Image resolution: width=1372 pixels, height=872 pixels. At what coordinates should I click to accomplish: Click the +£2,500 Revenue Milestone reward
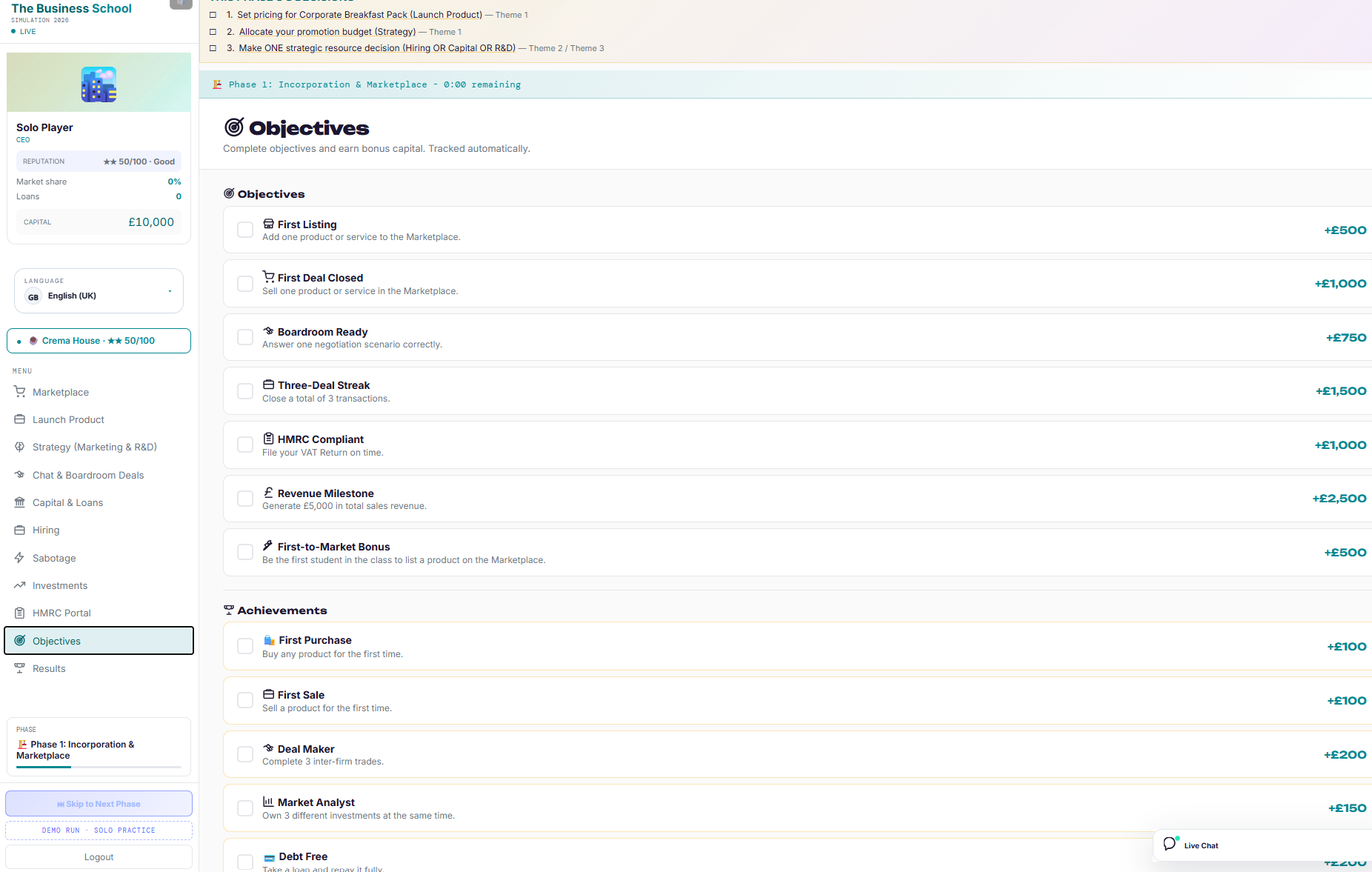(1339, 499)
